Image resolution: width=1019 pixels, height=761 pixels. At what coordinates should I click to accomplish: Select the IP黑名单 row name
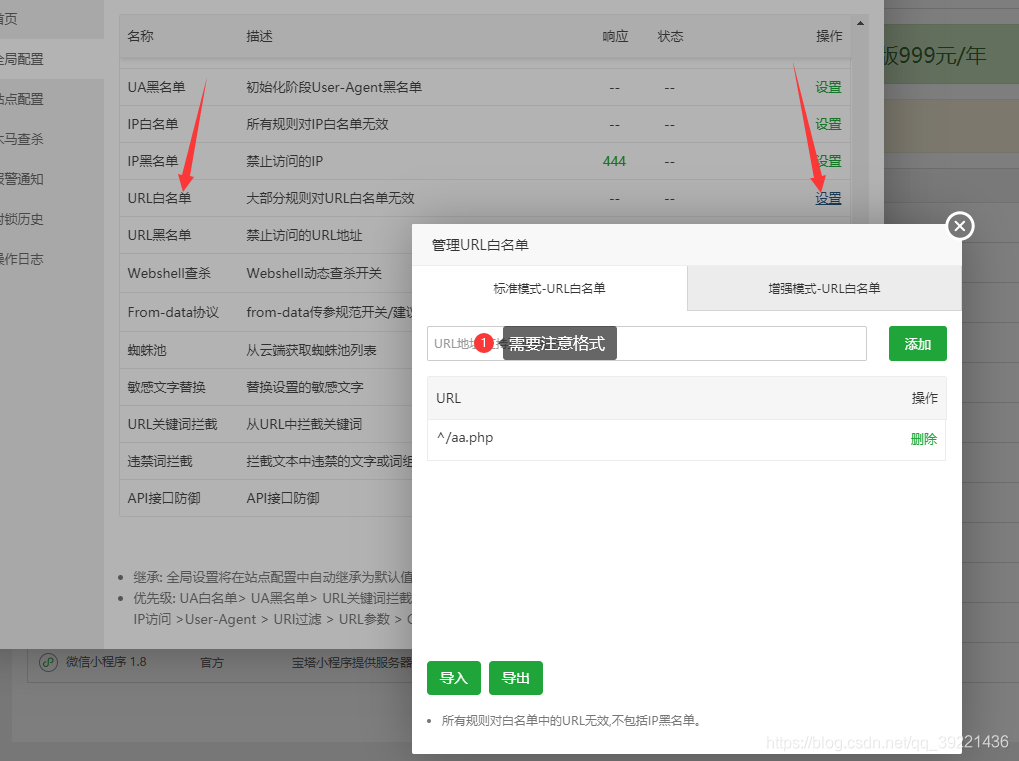pyautogui.click(x=153, y=161)
